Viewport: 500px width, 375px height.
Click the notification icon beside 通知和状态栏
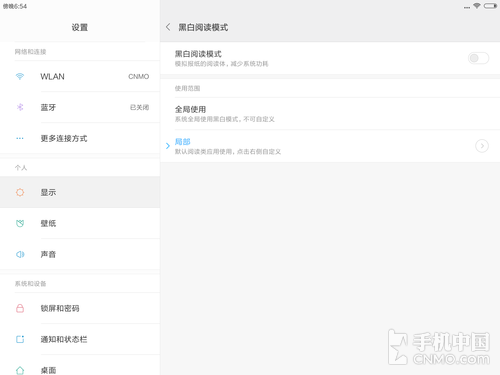20,339
